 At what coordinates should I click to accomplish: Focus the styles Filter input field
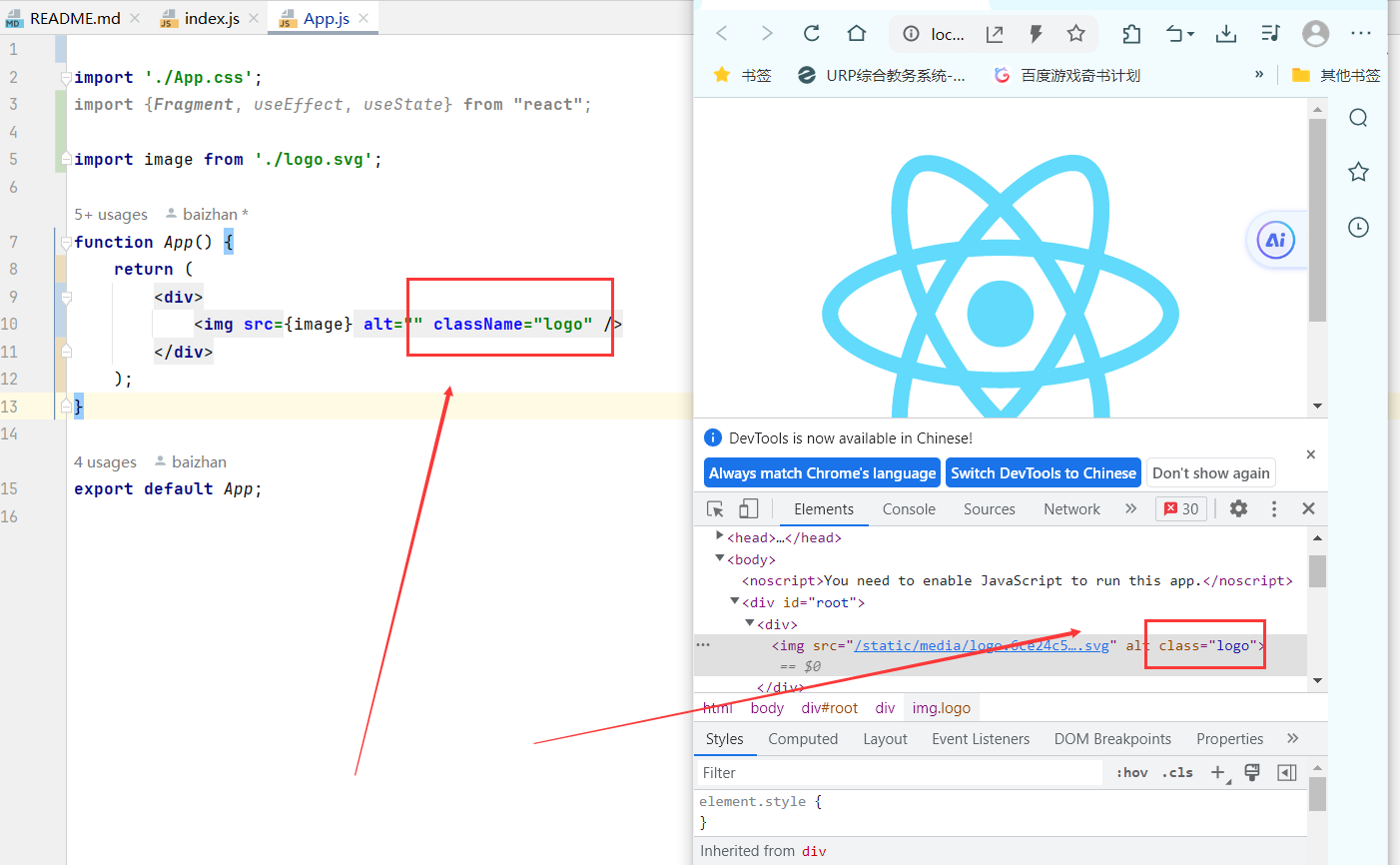[x=899, y=773]
